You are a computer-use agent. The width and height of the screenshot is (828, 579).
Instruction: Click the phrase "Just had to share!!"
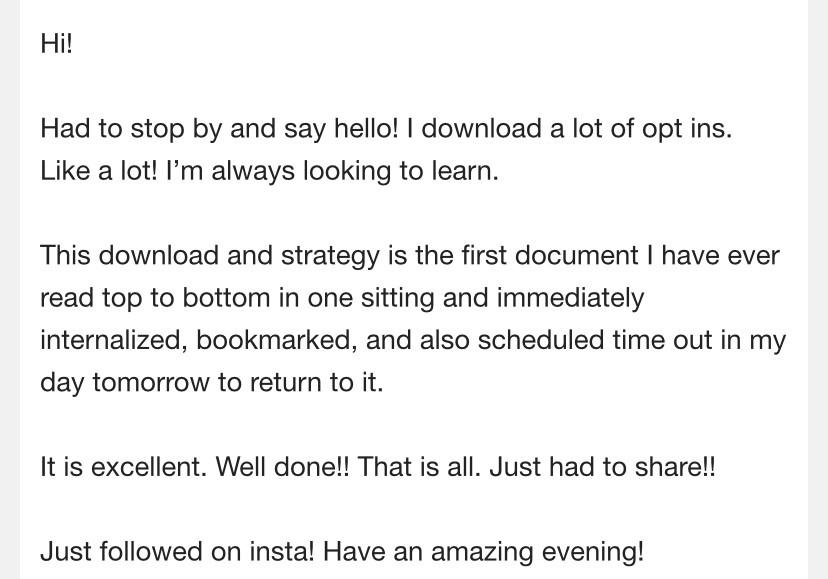(x=603, y=467)
